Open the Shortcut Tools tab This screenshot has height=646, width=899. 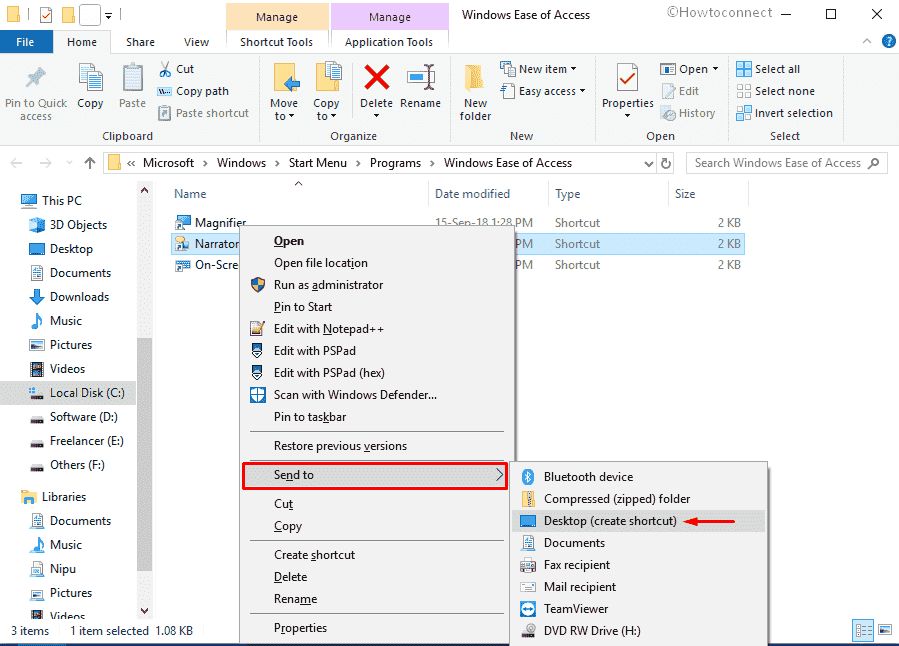pos(276,42)
